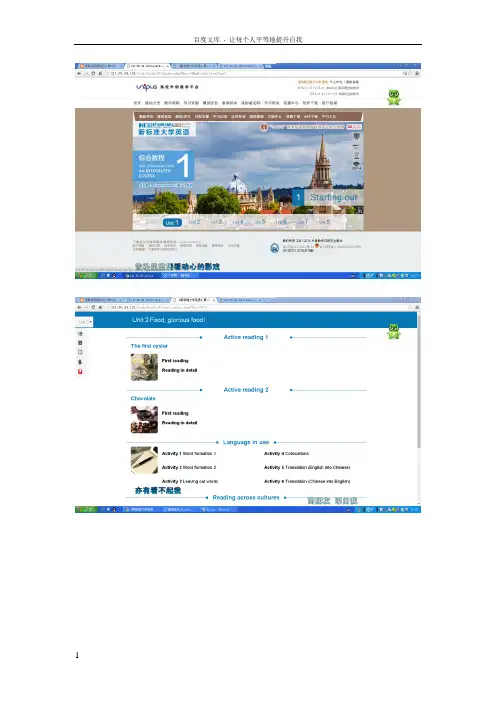
Task: Click the reload icon in lower screenshot
Action: pyautogui.click(x=93, y=308)
